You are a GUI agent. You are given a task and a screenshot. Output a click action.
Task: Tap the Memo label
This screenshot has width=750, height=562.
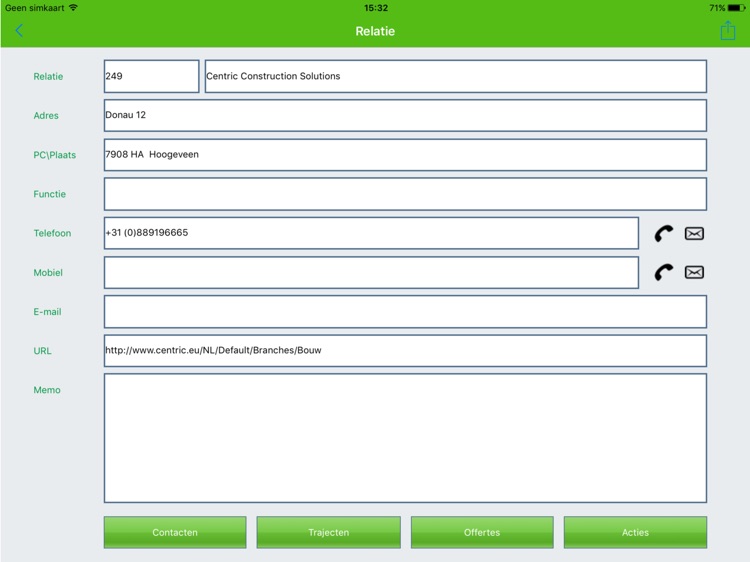[x=47, y=390]
